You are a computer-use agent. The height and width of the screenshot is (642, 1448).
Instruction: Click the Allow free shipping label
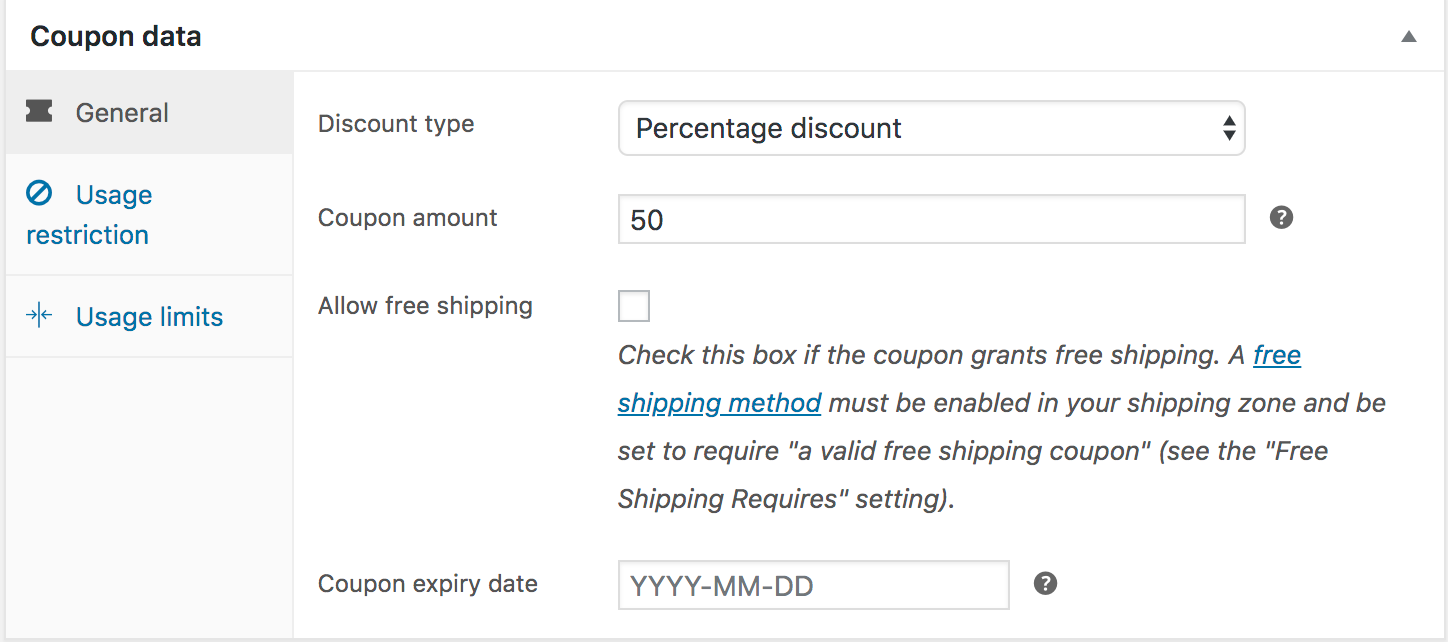pos(425,306)
